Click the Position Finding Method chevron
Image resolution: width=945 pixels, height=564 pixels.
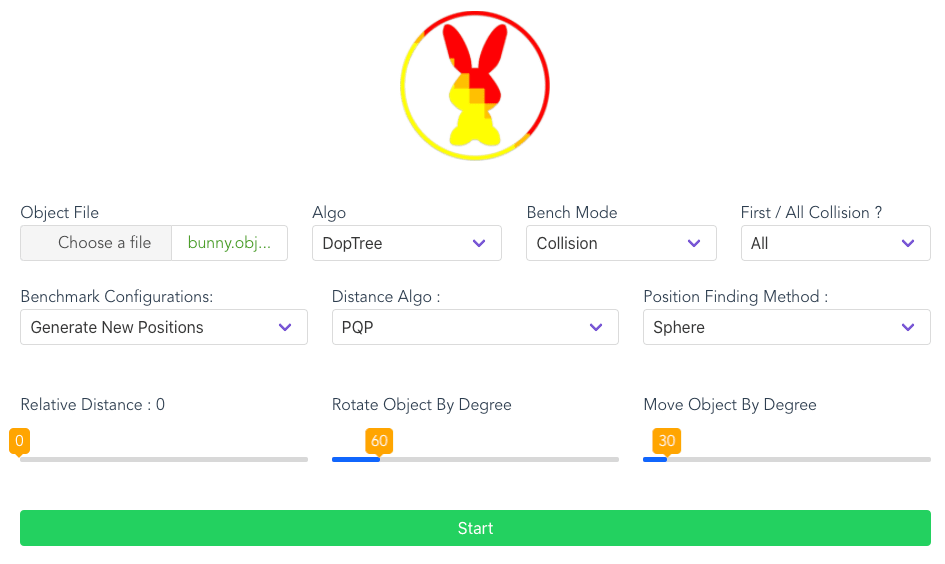tap(908, 327)
